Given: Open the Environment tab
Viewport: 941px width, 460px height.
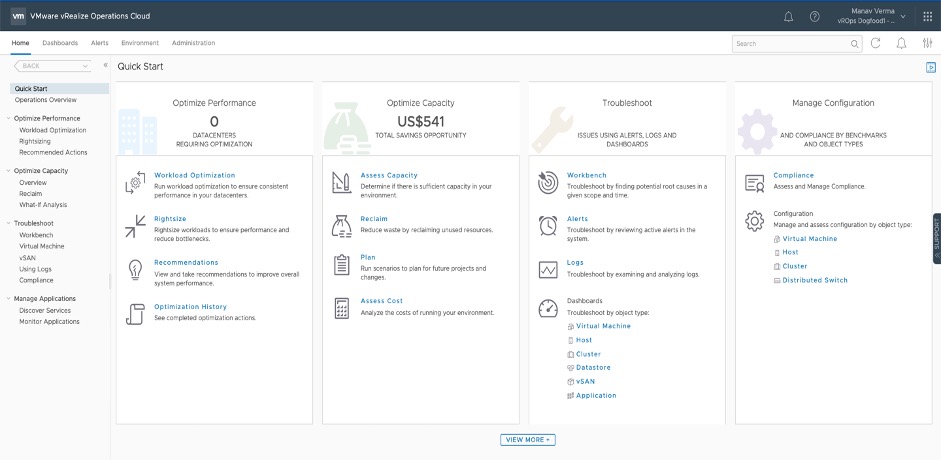Looking at the screenshot, I should point(140,43).
